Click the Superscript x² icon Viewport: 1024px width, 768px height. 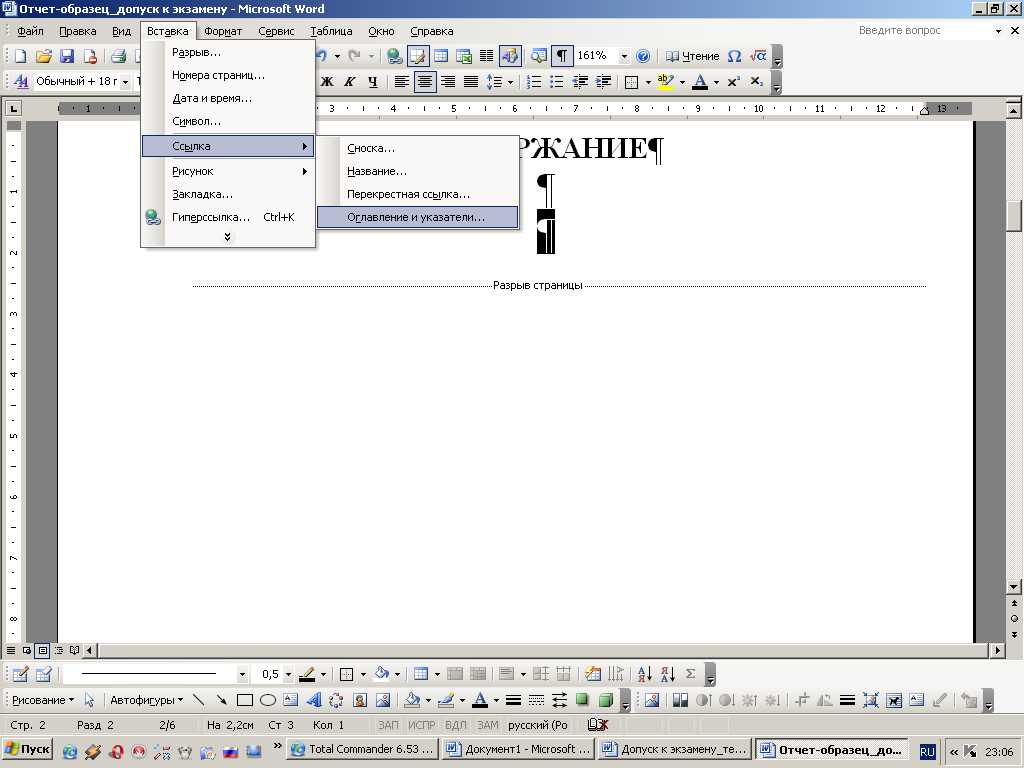pos(734,82)
